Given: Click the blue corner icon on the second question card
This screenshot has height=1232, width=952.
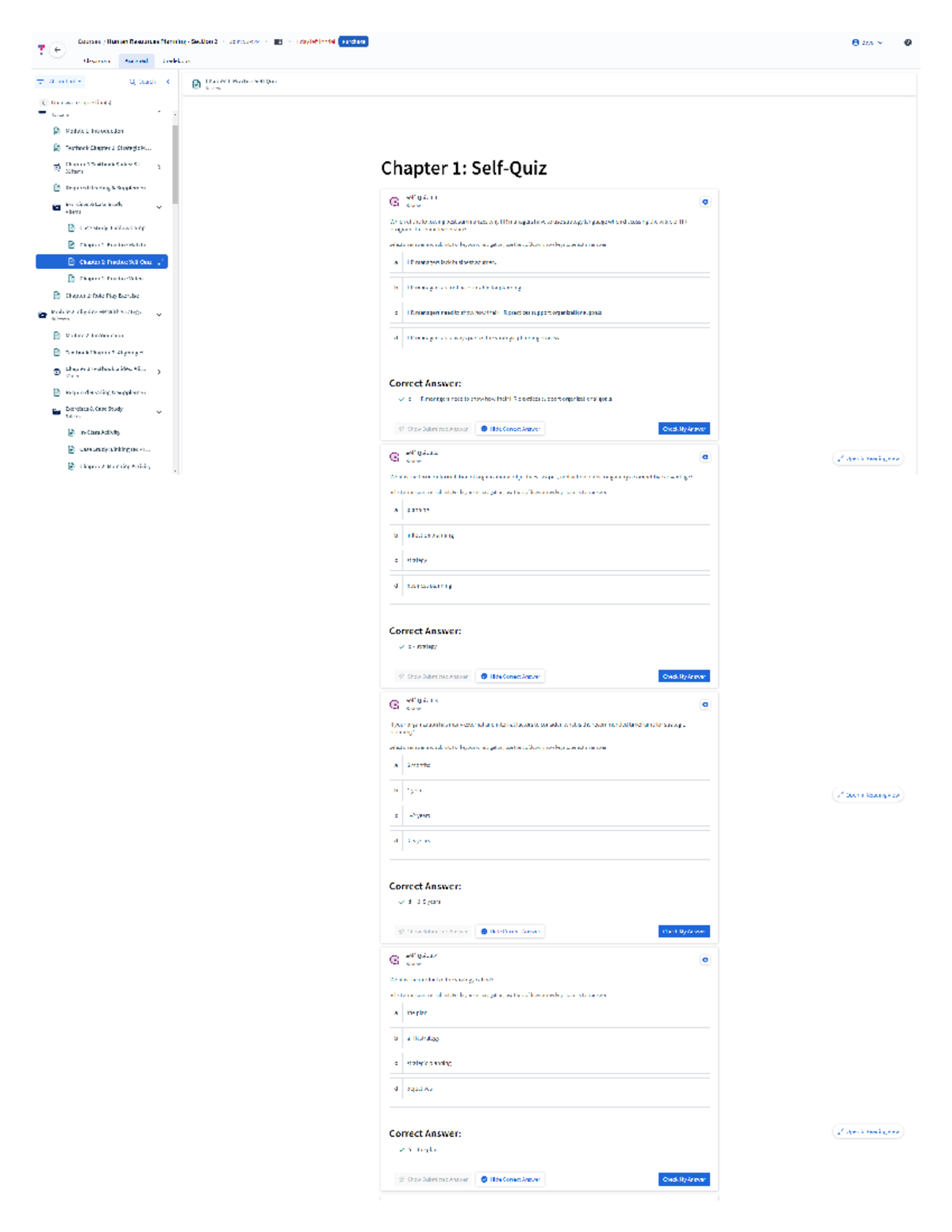Looking at the screenshot, I should 704,457.
